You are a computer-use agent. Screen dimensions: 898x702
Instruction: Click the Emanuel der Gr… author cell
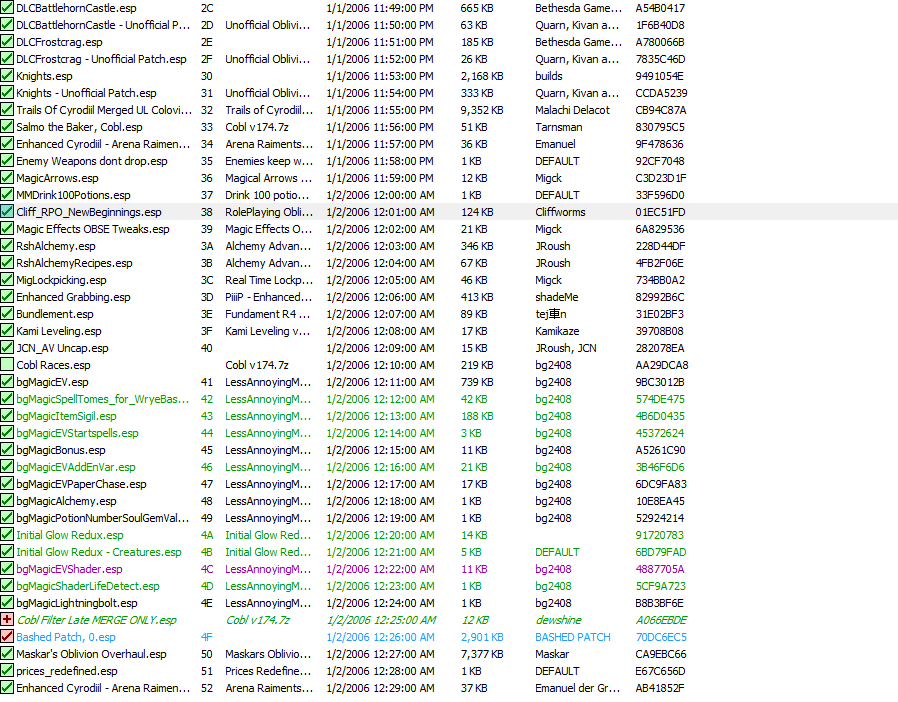(577, 688)
